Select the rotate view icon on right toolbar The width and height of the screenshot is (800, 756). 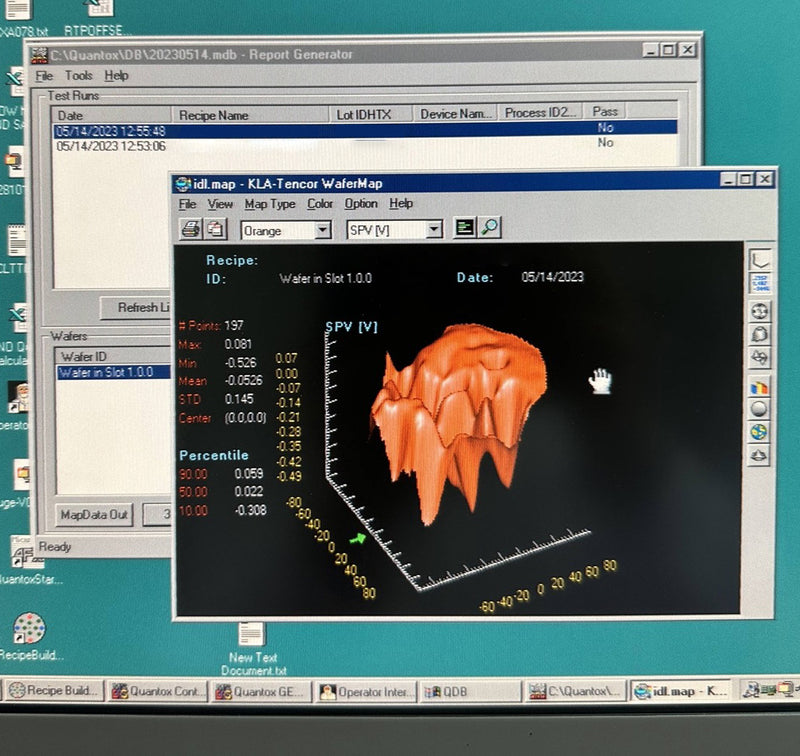point(759,356)
